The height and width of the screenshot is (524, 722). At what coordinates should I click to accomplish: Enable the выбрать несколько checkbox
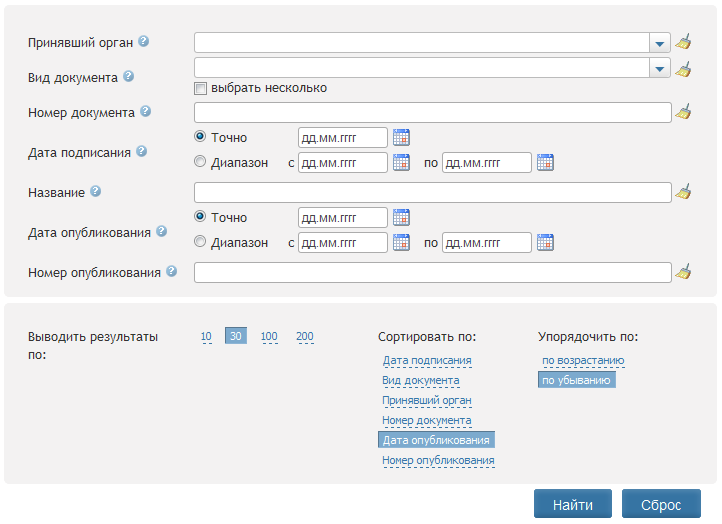click(200, 88)
